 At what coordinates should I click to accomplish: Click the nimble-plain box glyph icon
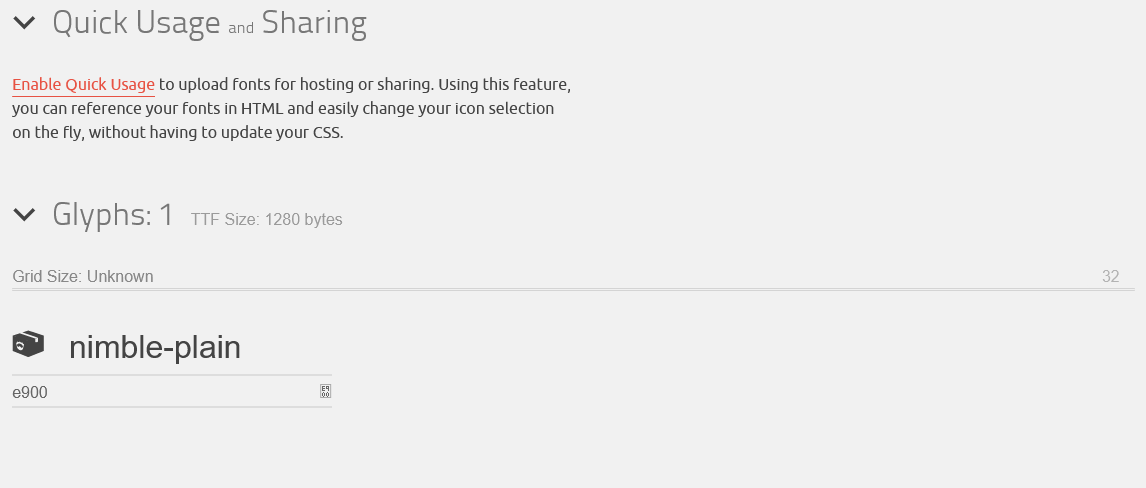(29, 344)
